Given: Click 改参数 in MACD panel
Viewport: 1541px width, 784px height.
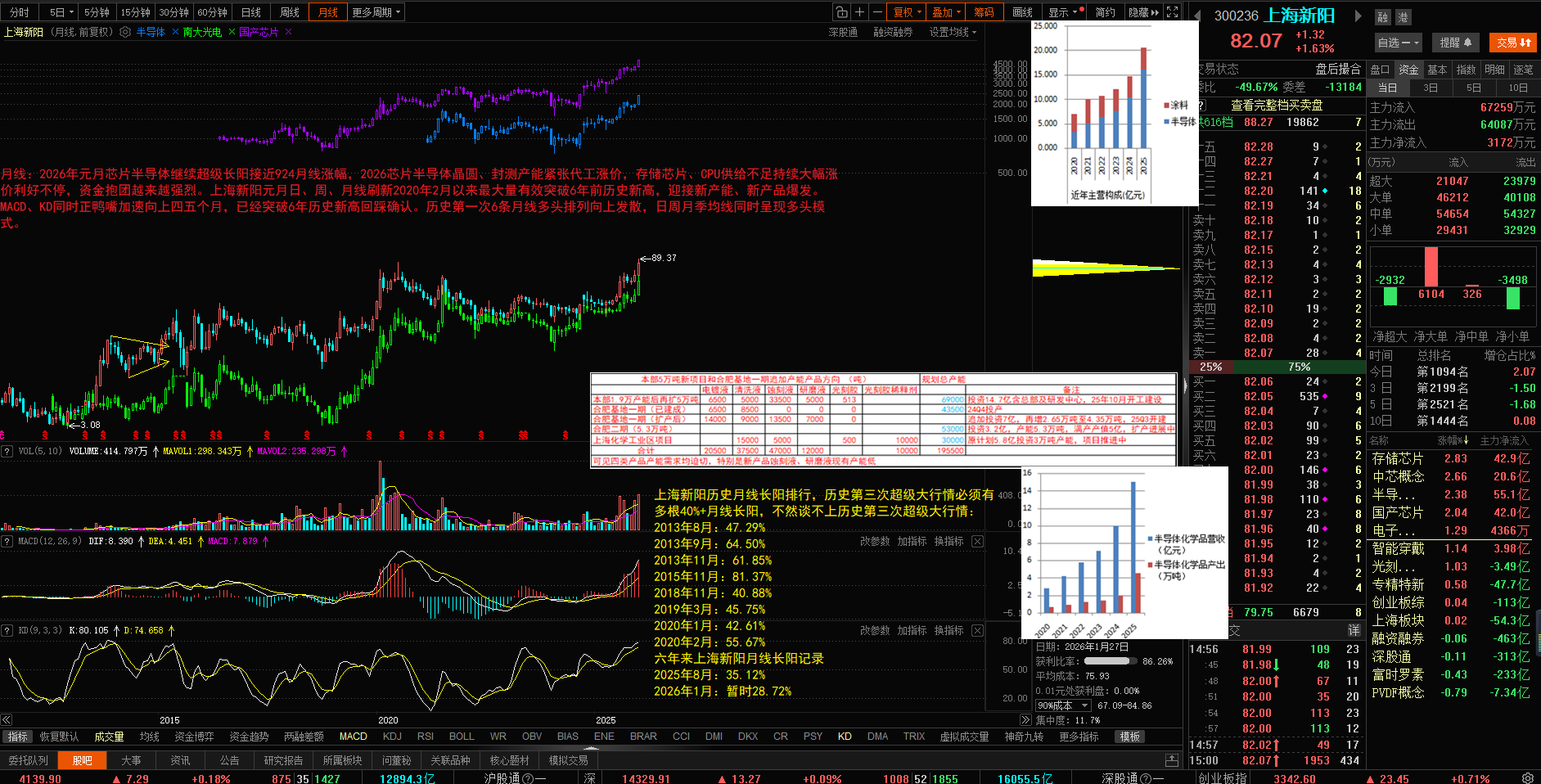Looking at the screenshot, I should click(x=875, y=541).
